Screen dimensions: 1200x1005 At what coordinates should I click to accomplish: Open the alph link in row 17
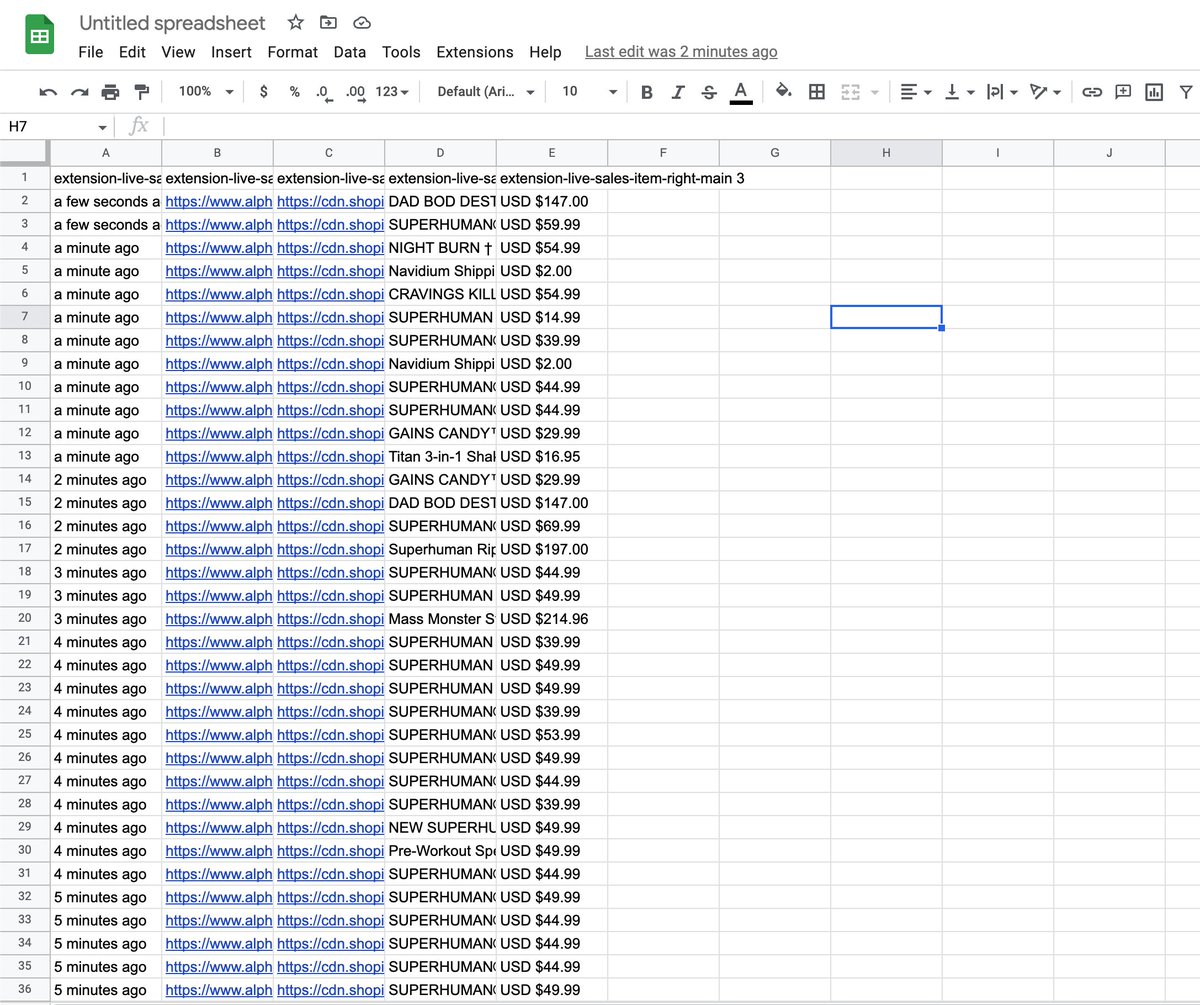coord(218,549)
